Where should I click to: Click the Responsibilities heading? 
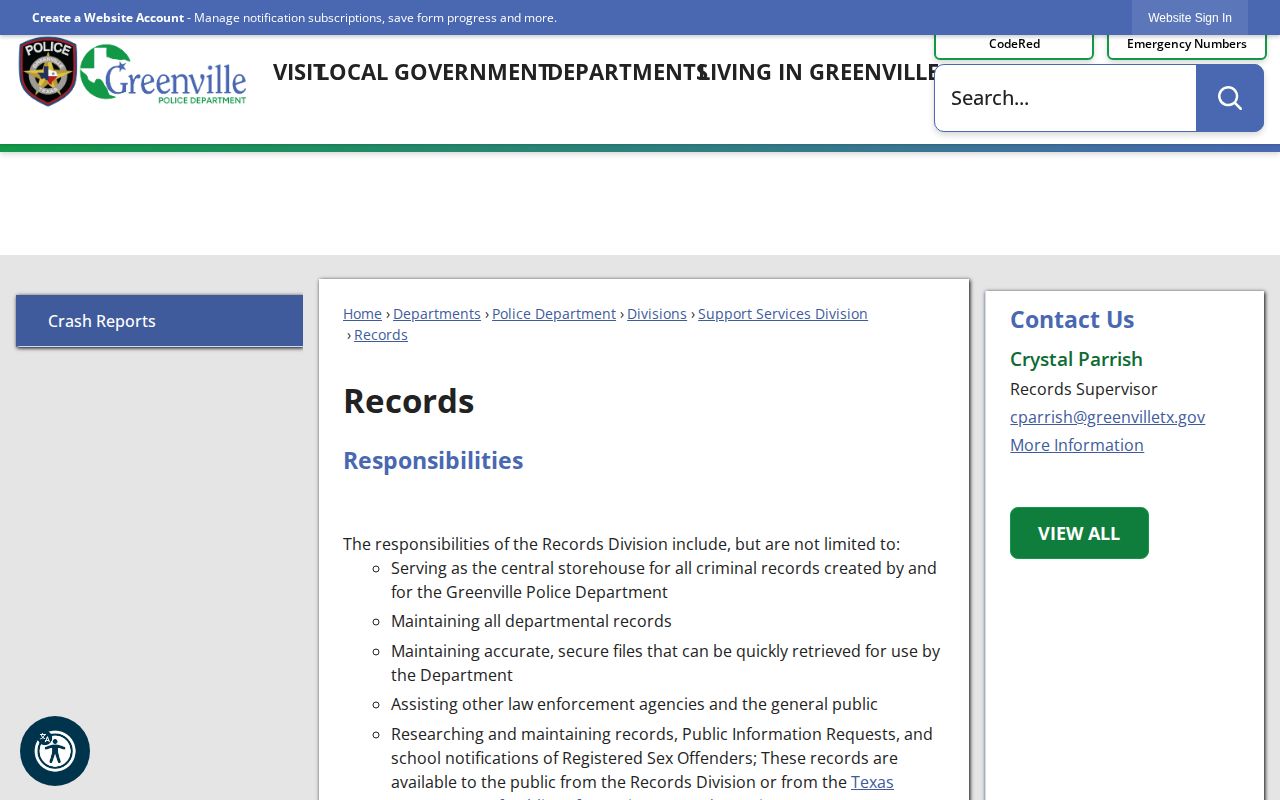433,460
